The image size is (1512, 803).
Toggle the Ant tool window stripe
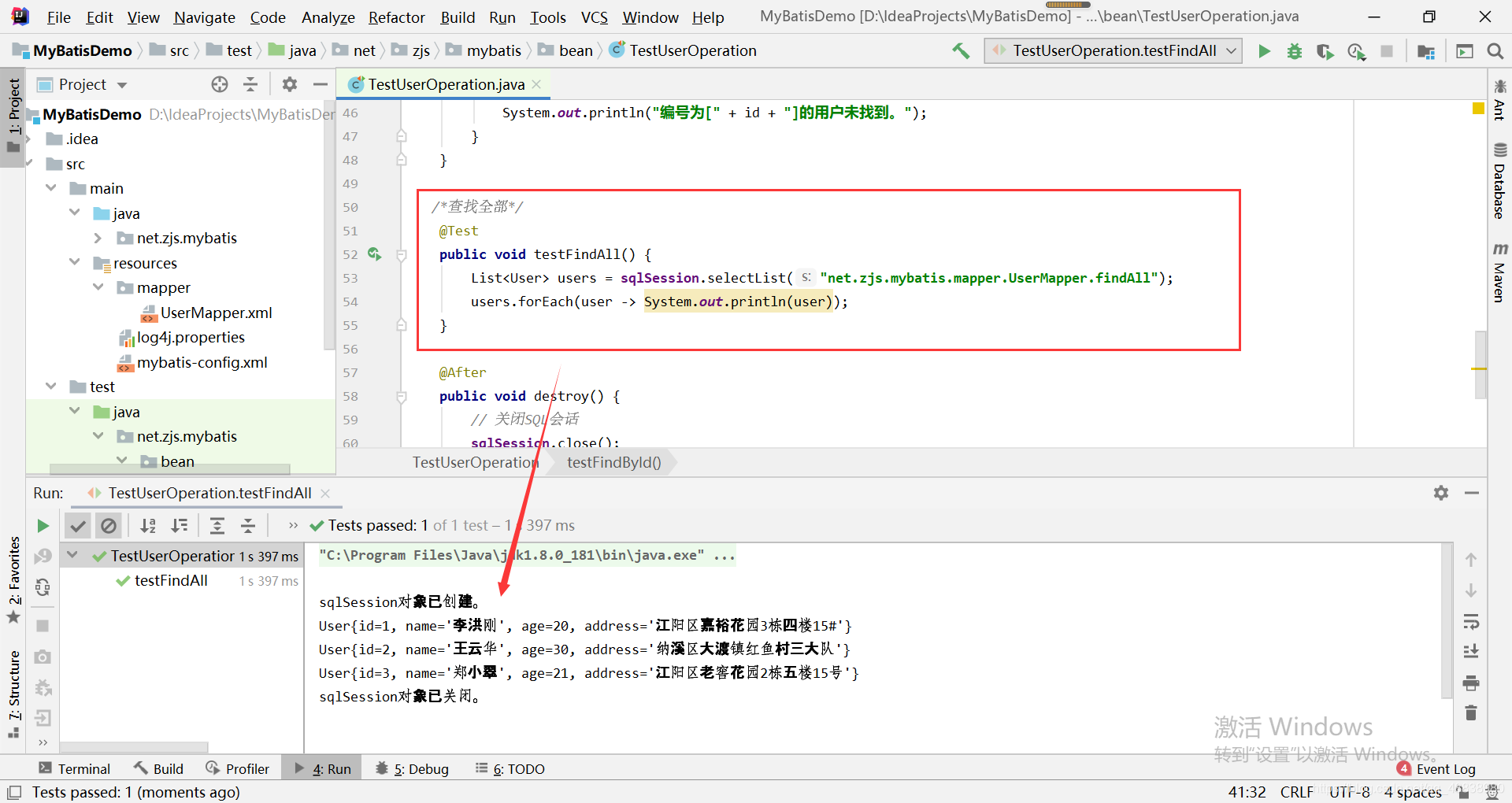point(1499,100)
